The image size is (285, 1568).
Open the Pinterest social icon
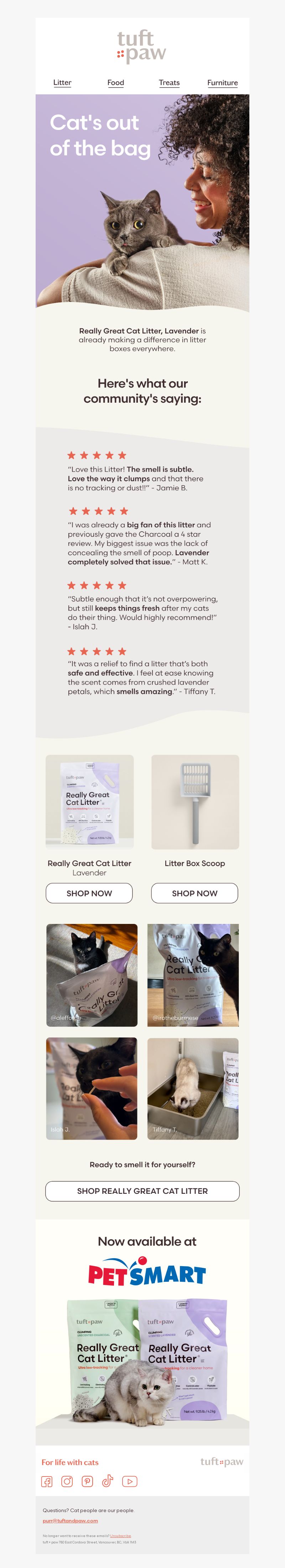click(x=88, y=1481)
